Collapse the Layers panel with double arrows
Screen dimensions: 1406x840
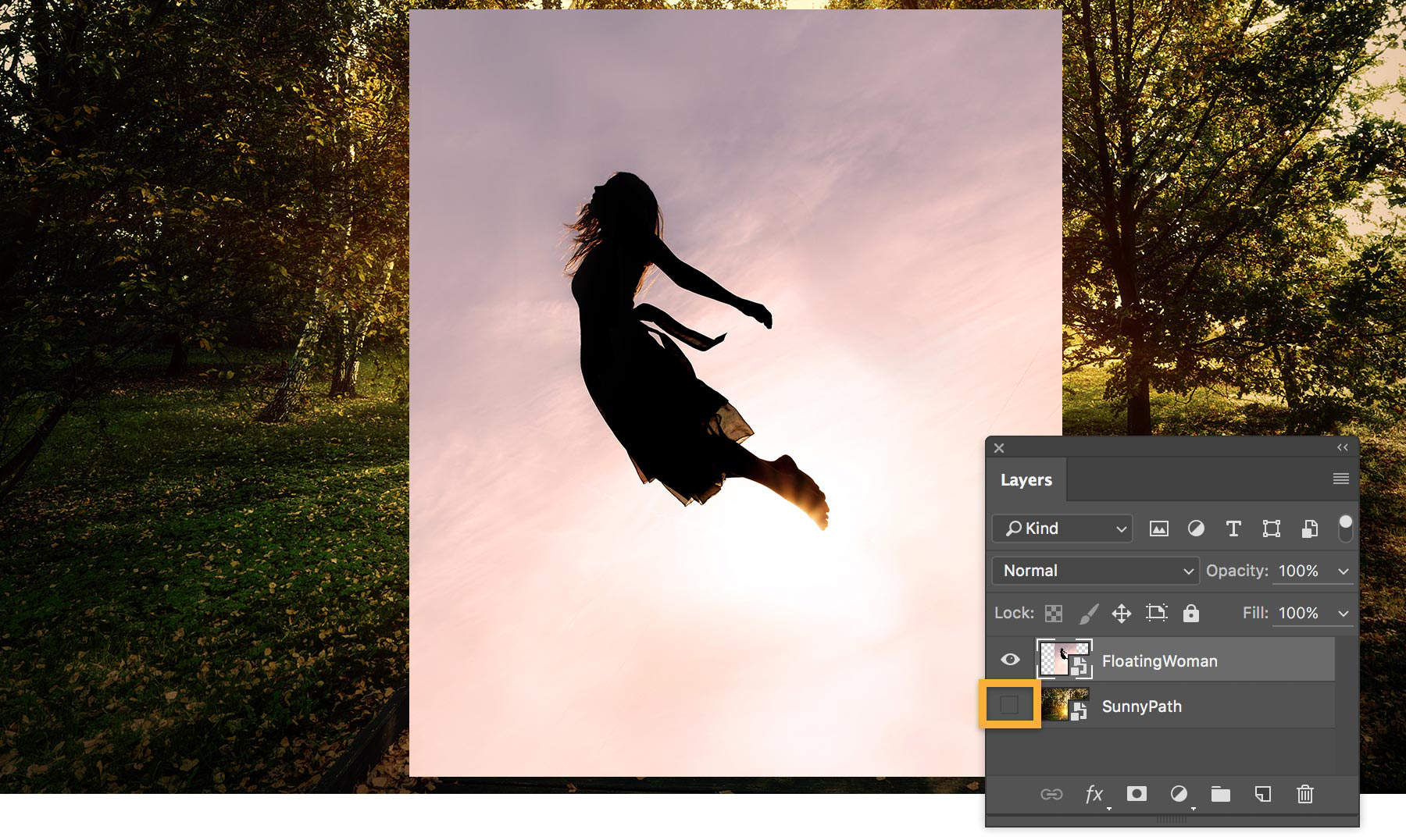click(1342, 447)
